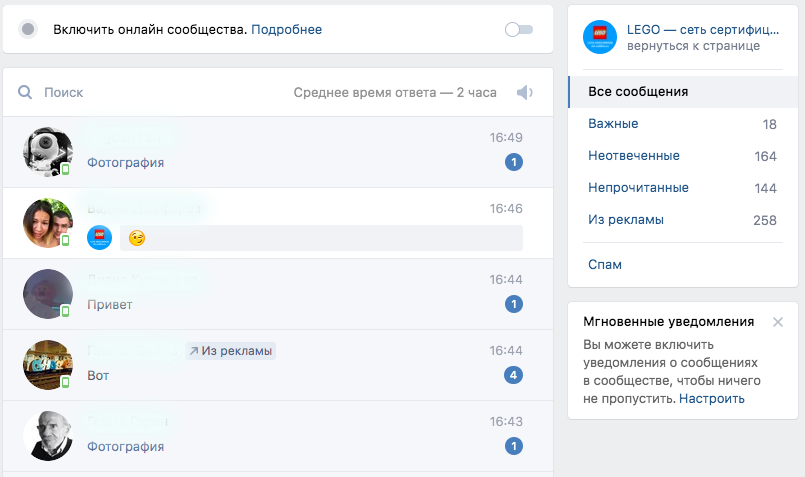Click the Из рекламы count 258
The width and height of the screenshot is (805, 477).
[x=764, y=220]
